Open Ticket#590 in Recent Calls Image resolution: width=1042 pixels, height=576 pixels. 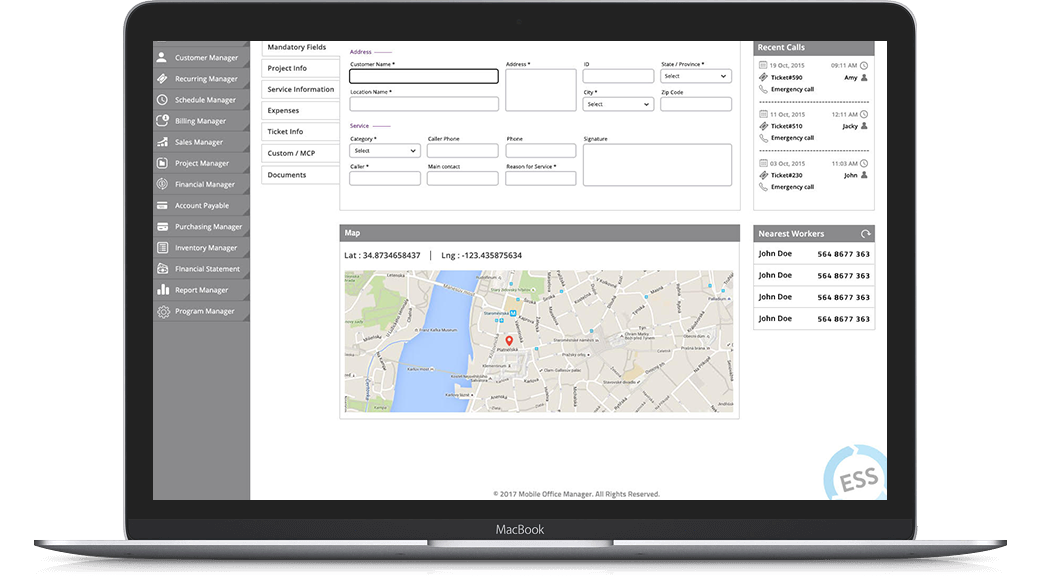(x=787, y=77)
